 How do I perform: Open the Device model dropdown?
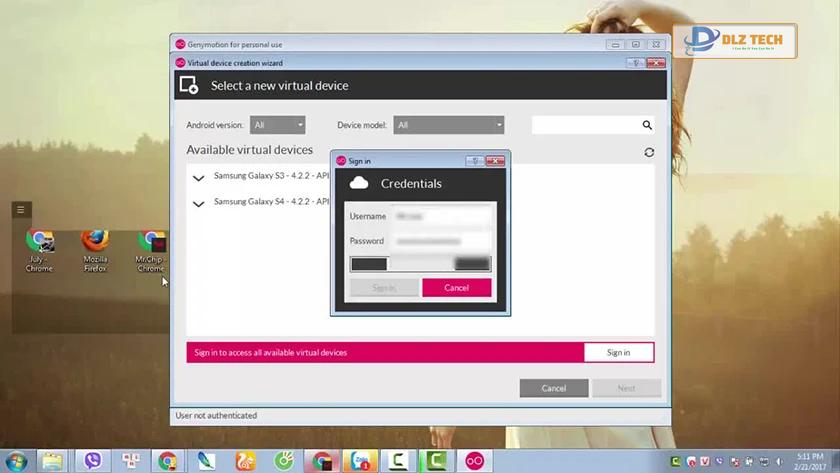click(448, 125)
